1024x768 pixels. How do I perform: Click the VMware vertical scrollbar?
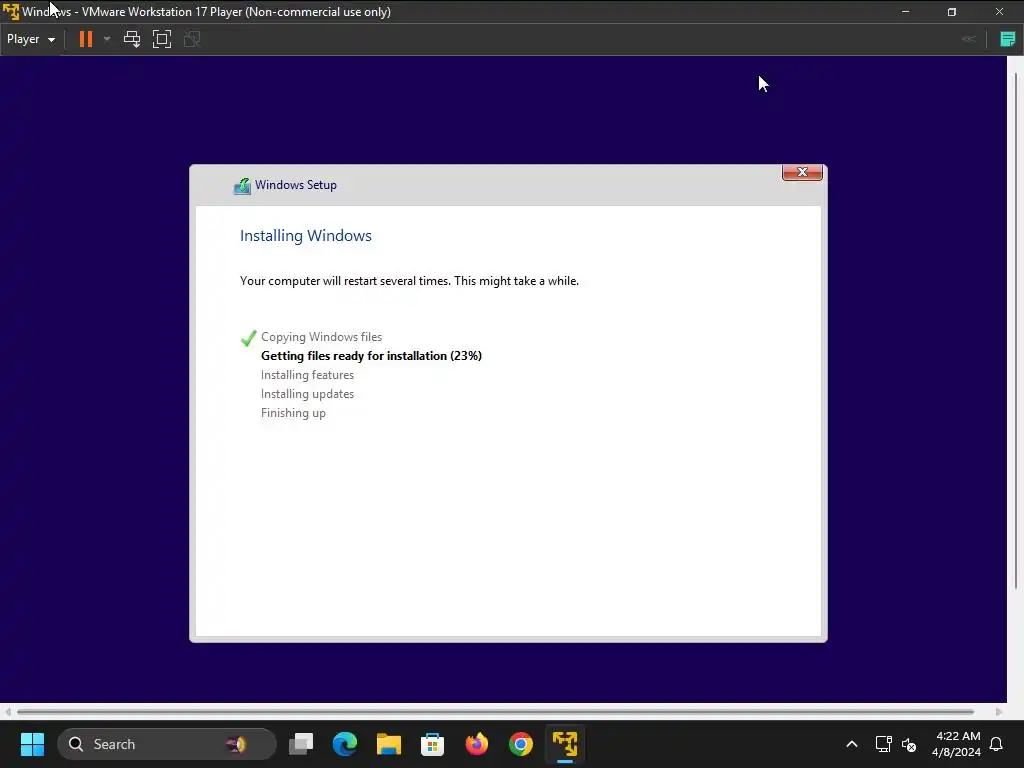tap(1016, 330)
